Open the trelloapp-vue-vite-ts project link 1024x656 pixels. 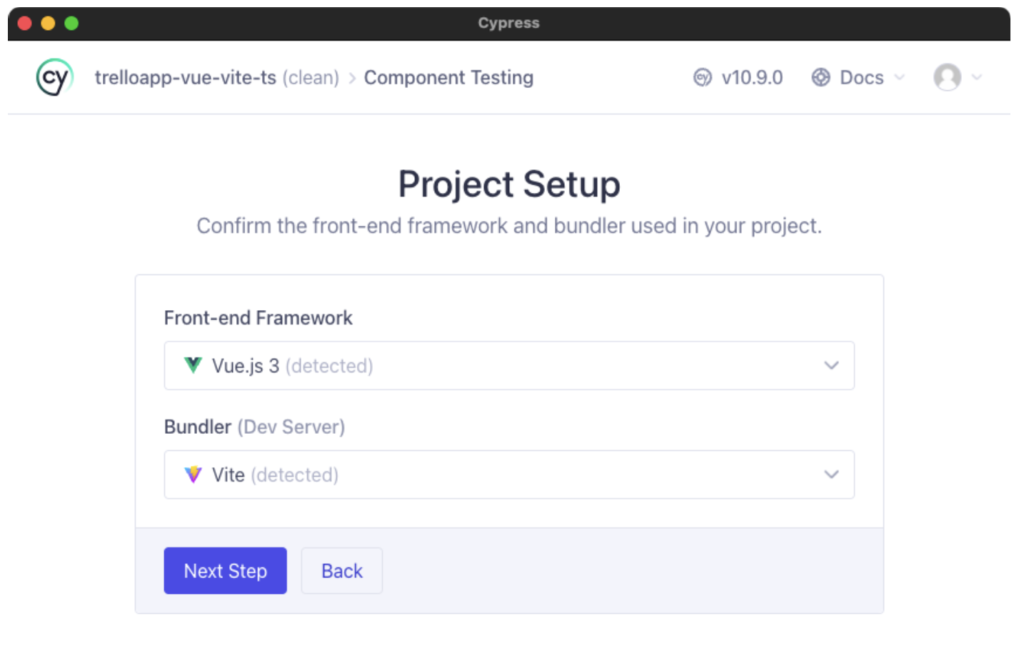tap(185, 77)
